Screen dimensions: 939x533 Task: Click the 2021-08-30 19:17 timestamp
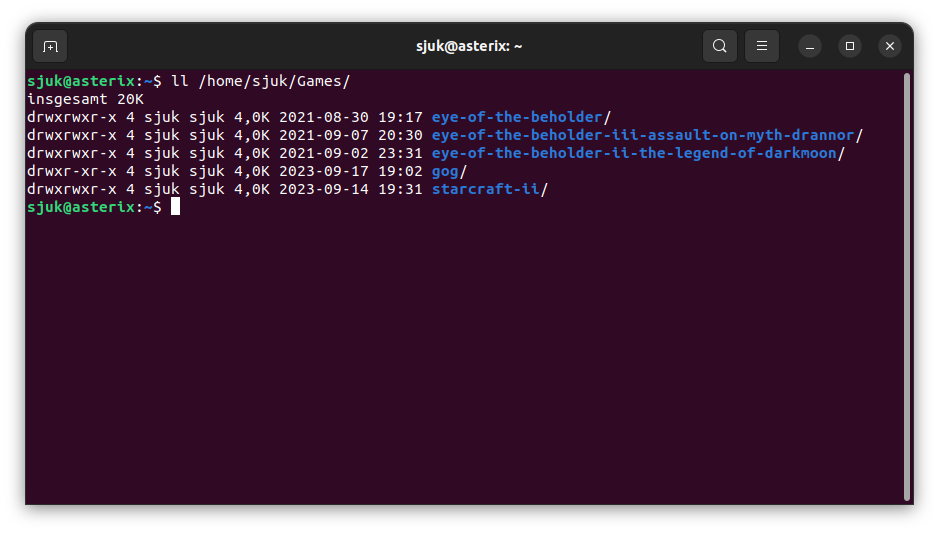(x=352, y=117)
